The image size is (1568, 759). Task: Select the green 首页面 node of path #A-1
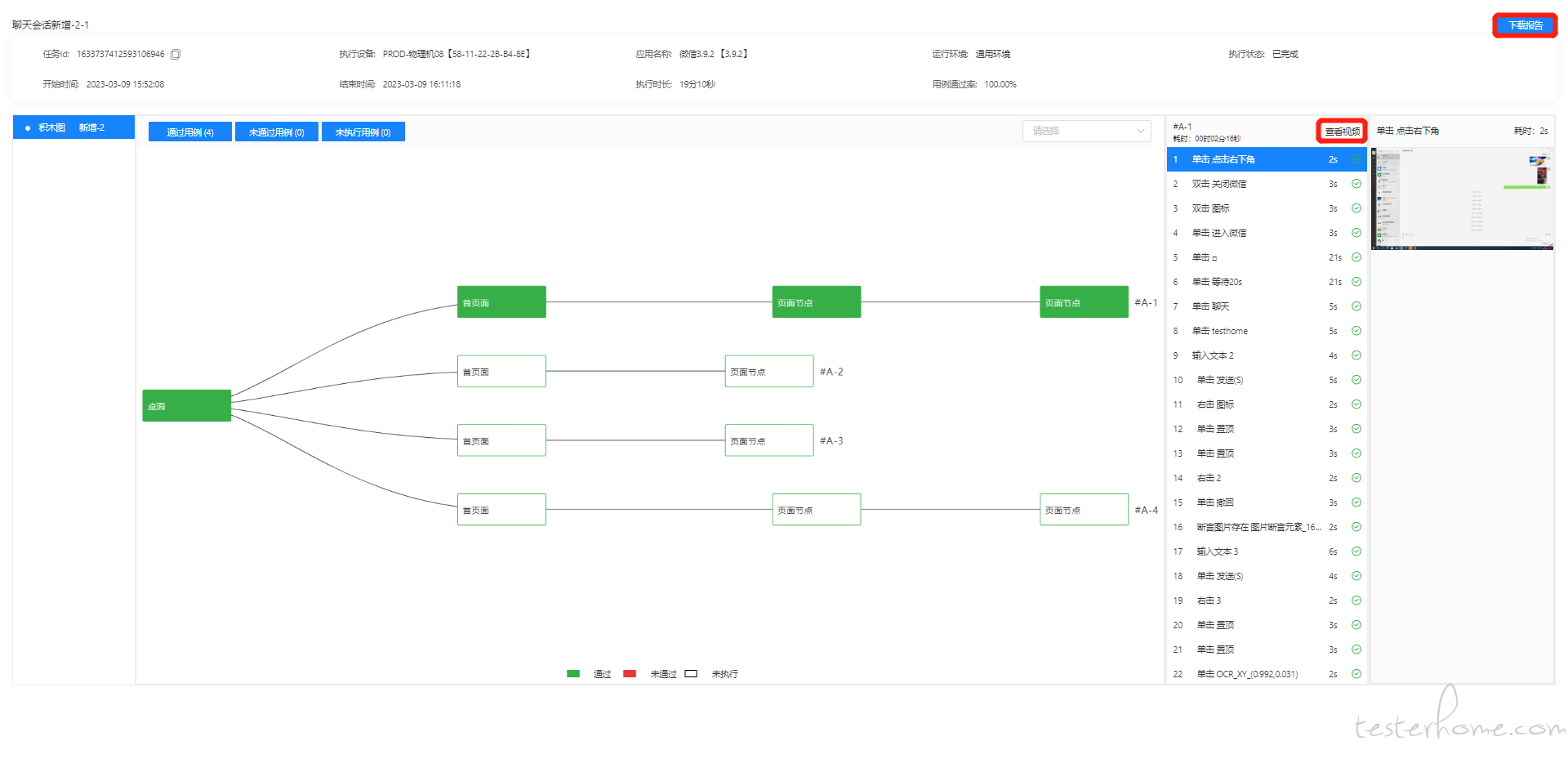[x=501, y=302]
